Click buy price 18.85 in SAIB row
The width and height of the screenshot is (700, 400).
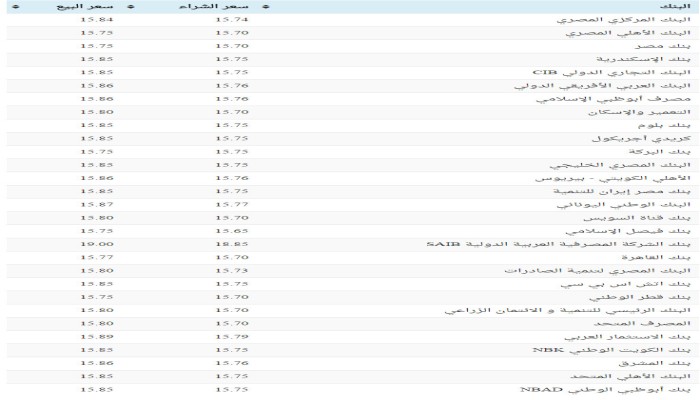pos(232,244)
